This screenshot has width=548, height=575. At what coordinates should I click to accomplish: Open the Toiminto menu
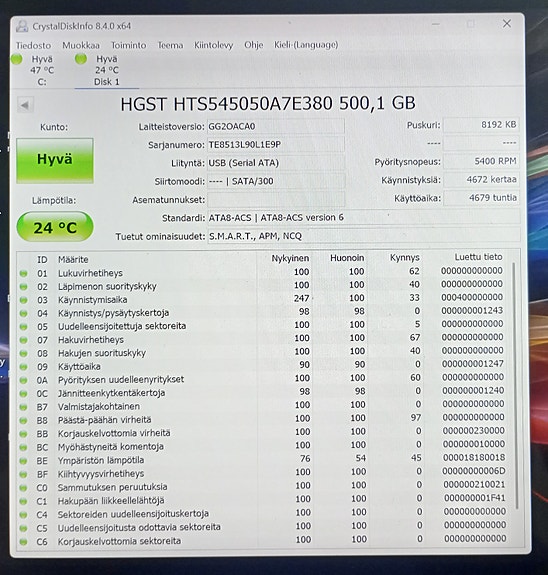click(129, 45)
